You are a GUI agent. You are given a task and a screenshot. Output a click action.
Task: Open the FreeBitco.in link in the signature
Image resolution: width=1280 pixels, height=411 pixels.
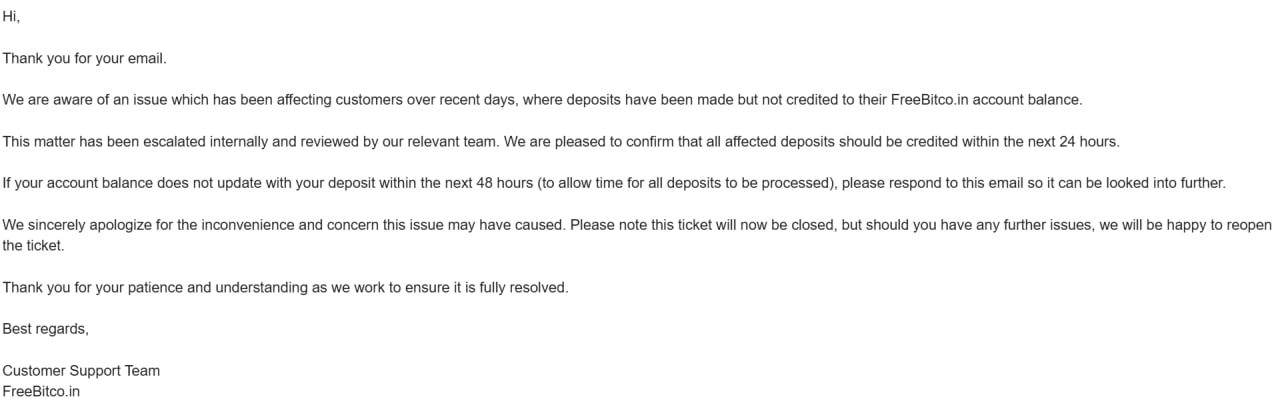click(x=41, y=391)
